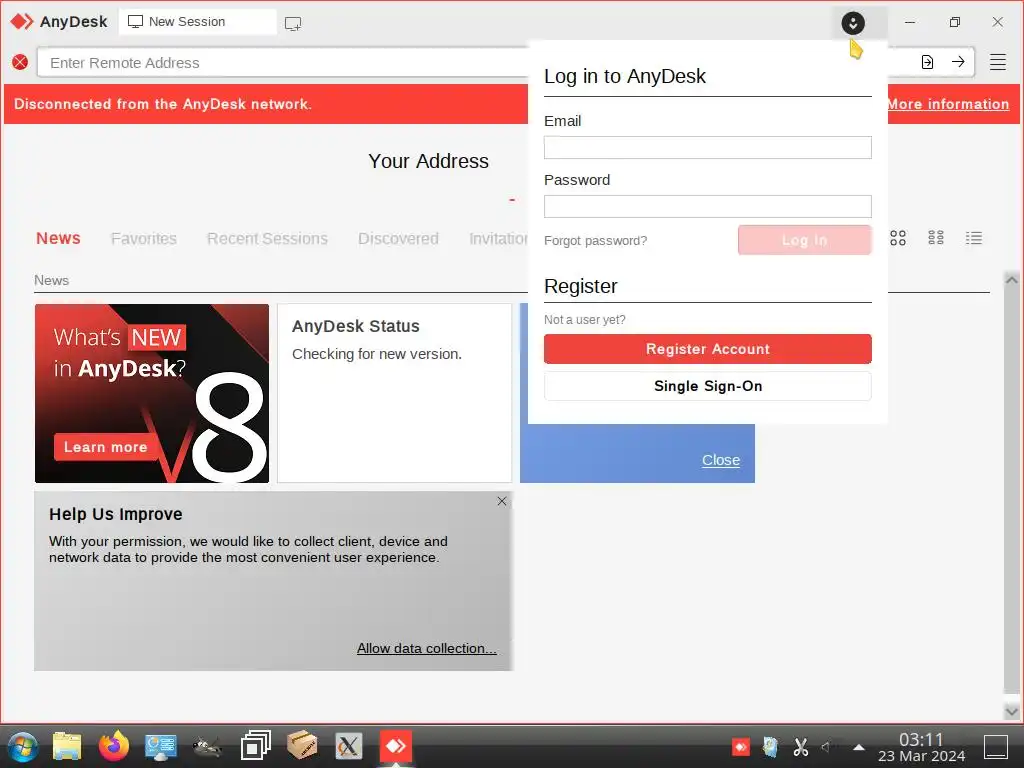This screenshot has height=768, width=1024.
Task: Open the file manager in taskbar
Action: coord(67,746)
